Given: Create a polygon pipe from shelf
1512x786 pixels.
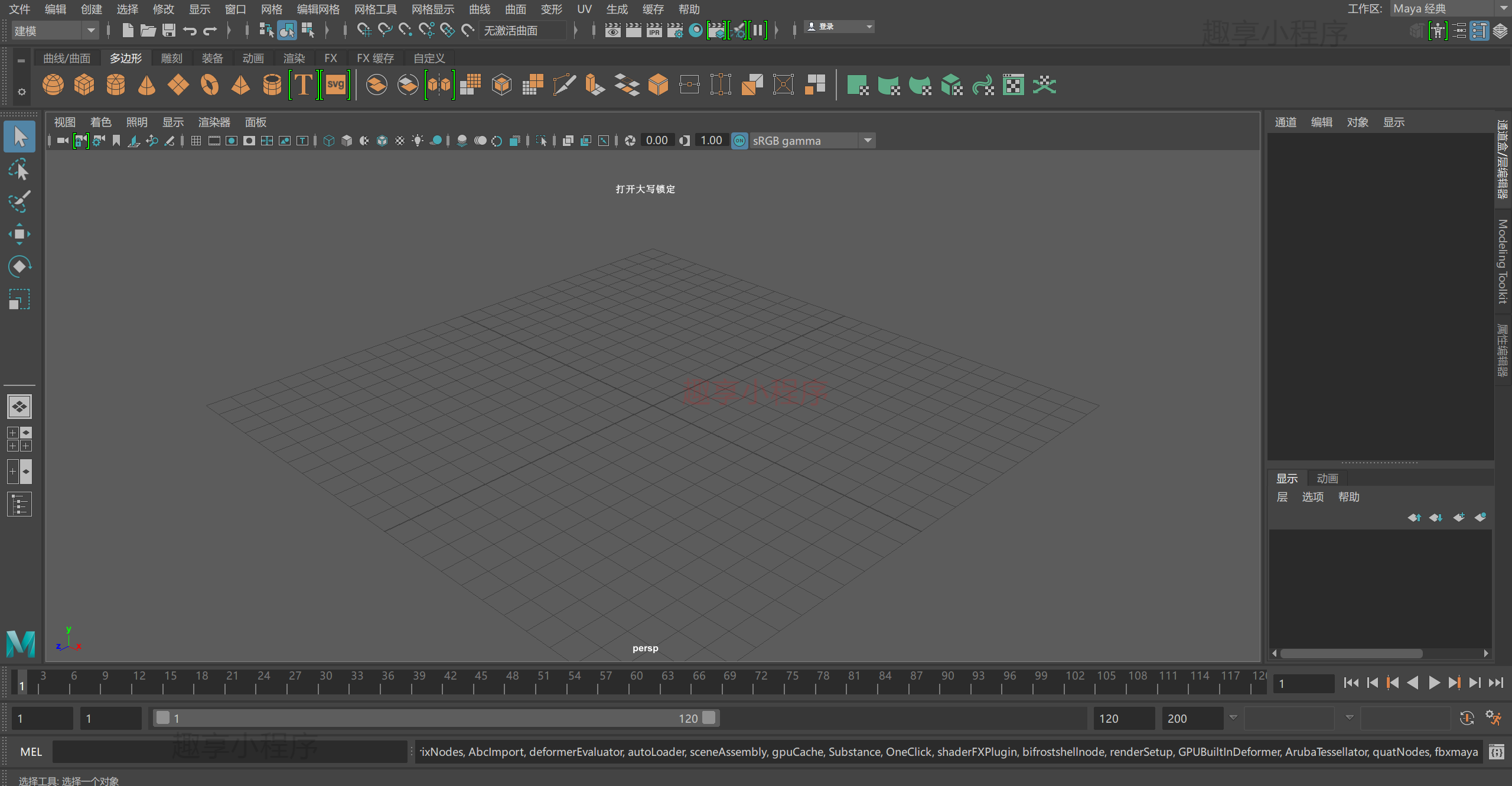Looking at the screenshot, I should point(272,85).
